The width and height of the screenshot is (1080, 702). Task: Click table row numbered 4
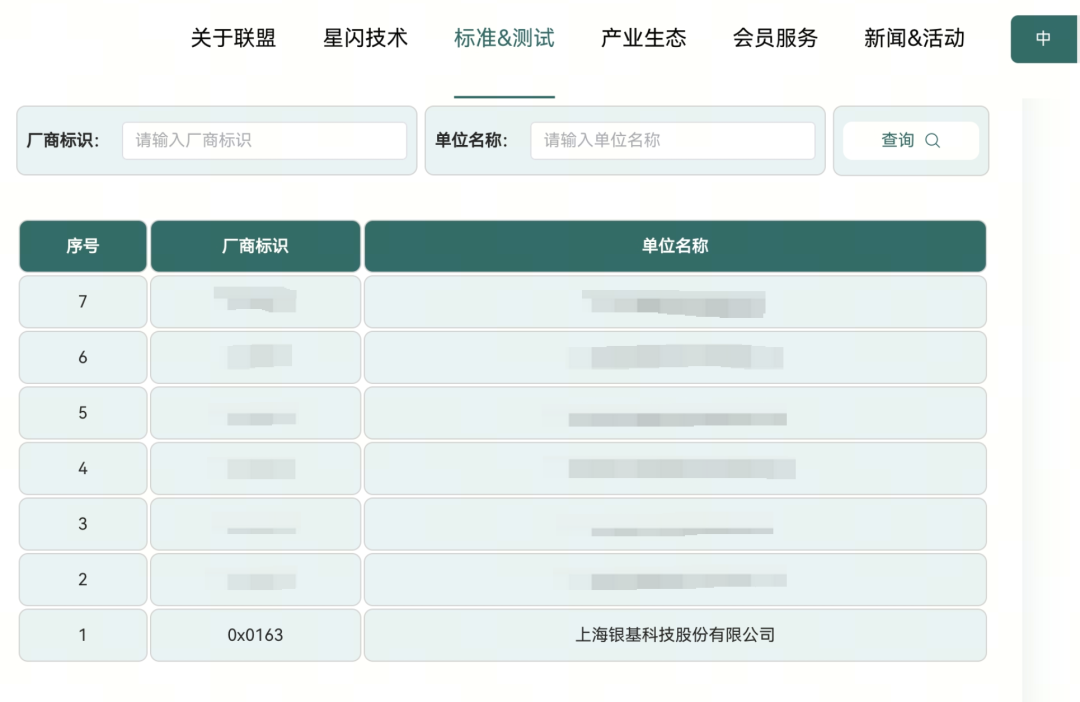(x=82, y=468)
